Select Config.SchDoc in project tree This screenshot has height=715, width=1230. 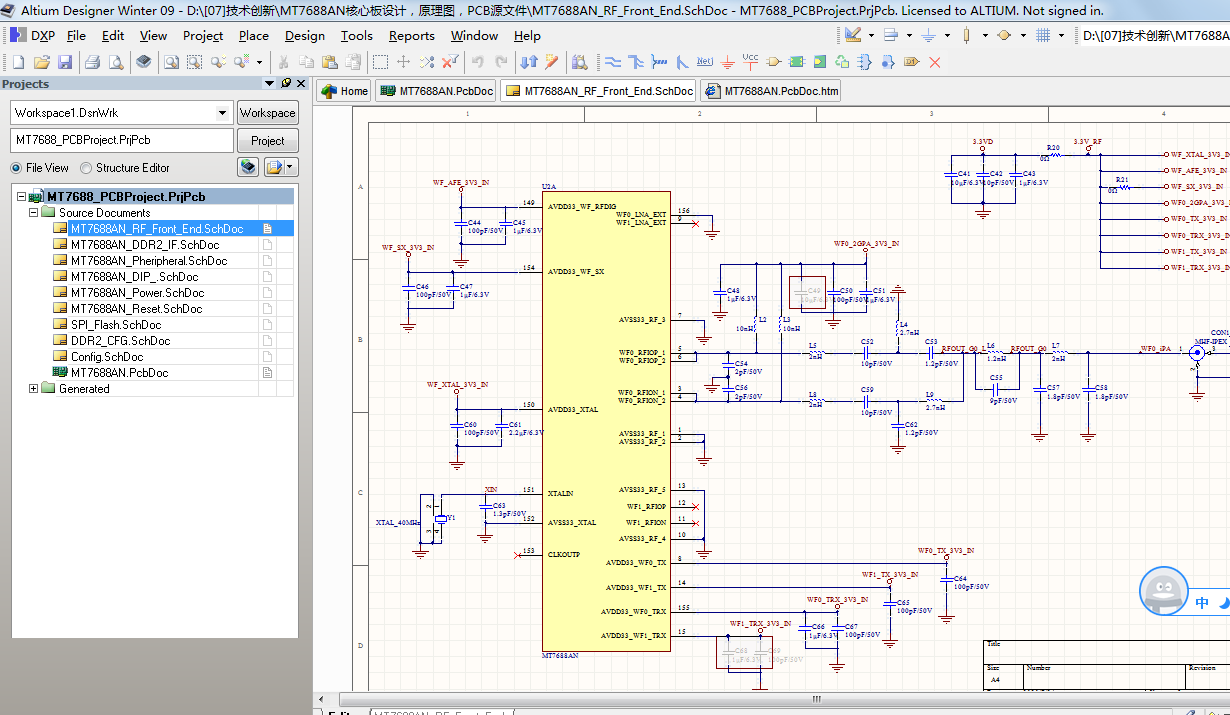106,357
